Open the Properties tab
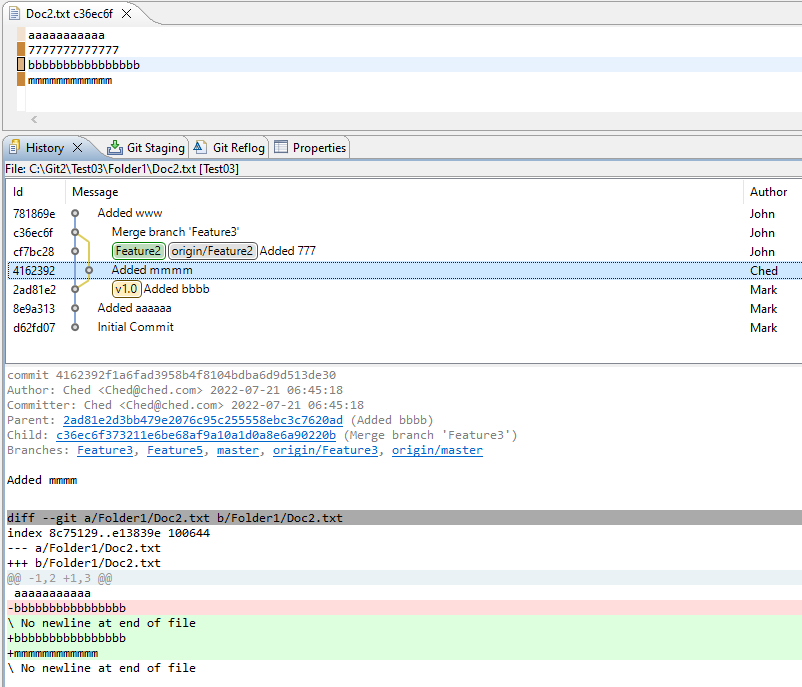The height and width of the screenshot is (687, 802). point(319,148)
